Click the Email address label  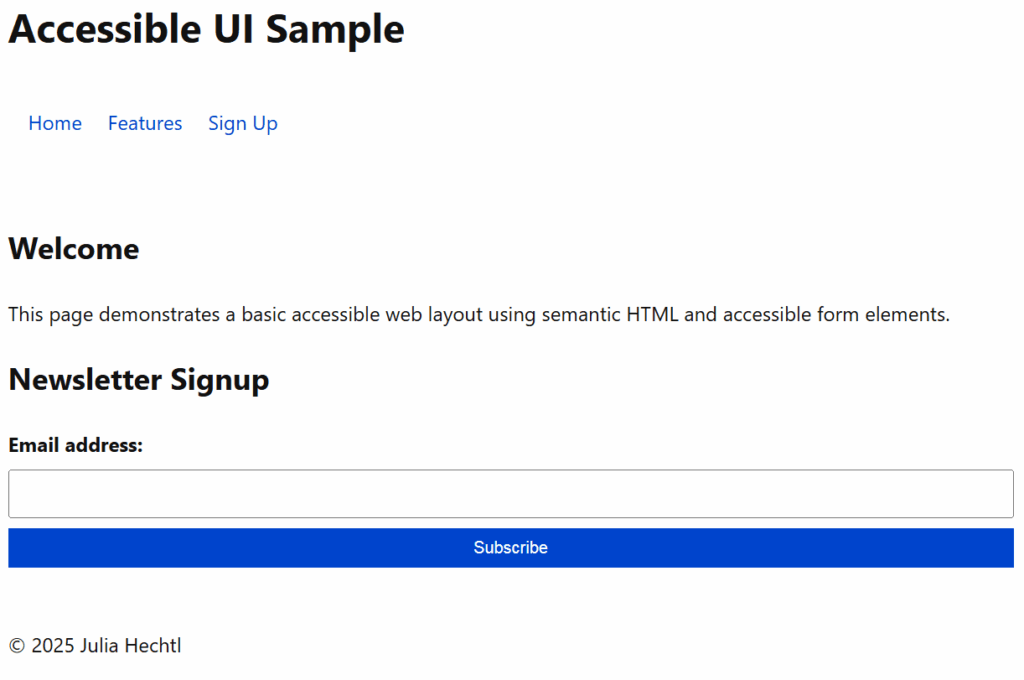tap(76, 445)
